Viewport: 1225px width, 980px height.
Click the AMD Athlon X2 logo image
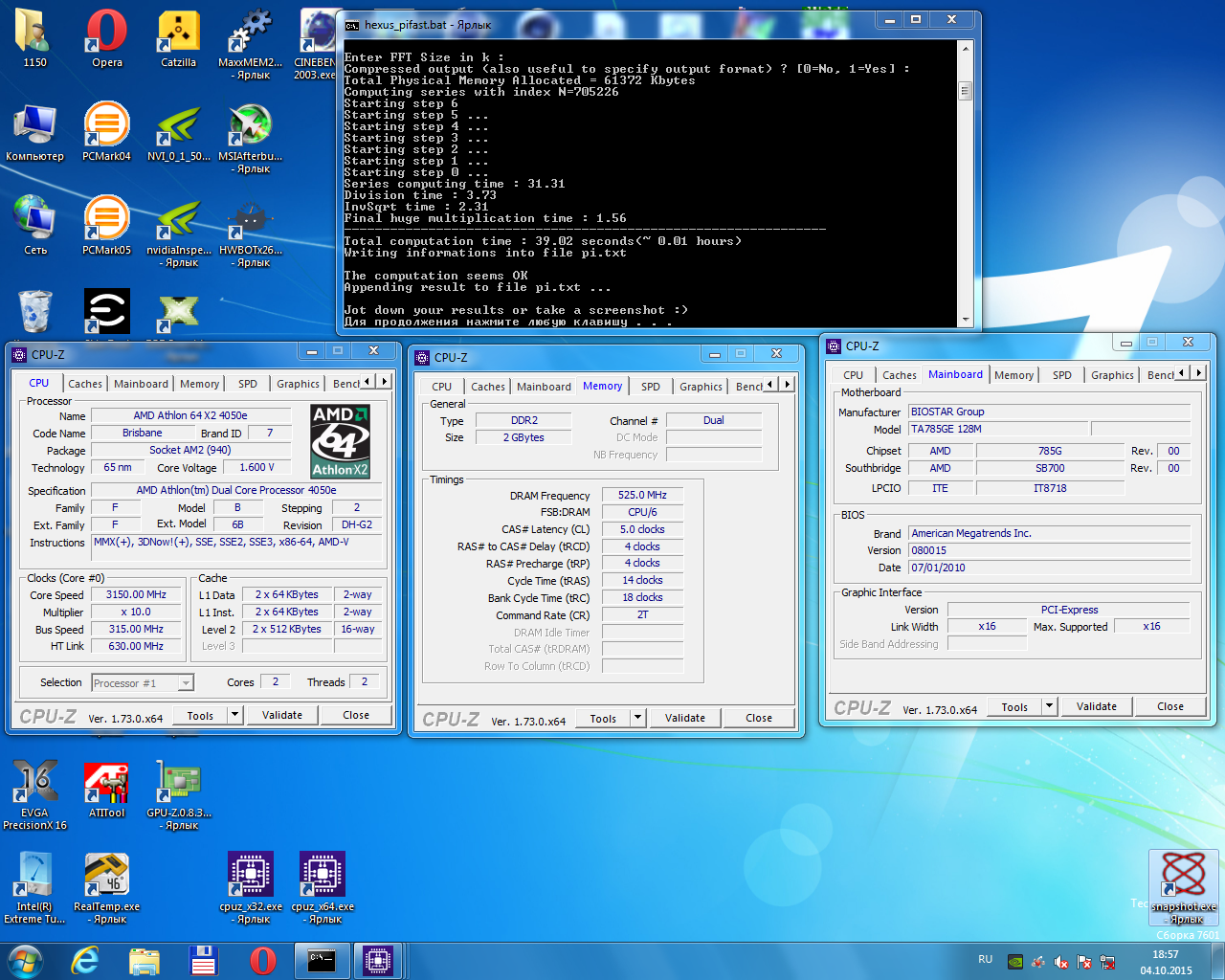341,441
